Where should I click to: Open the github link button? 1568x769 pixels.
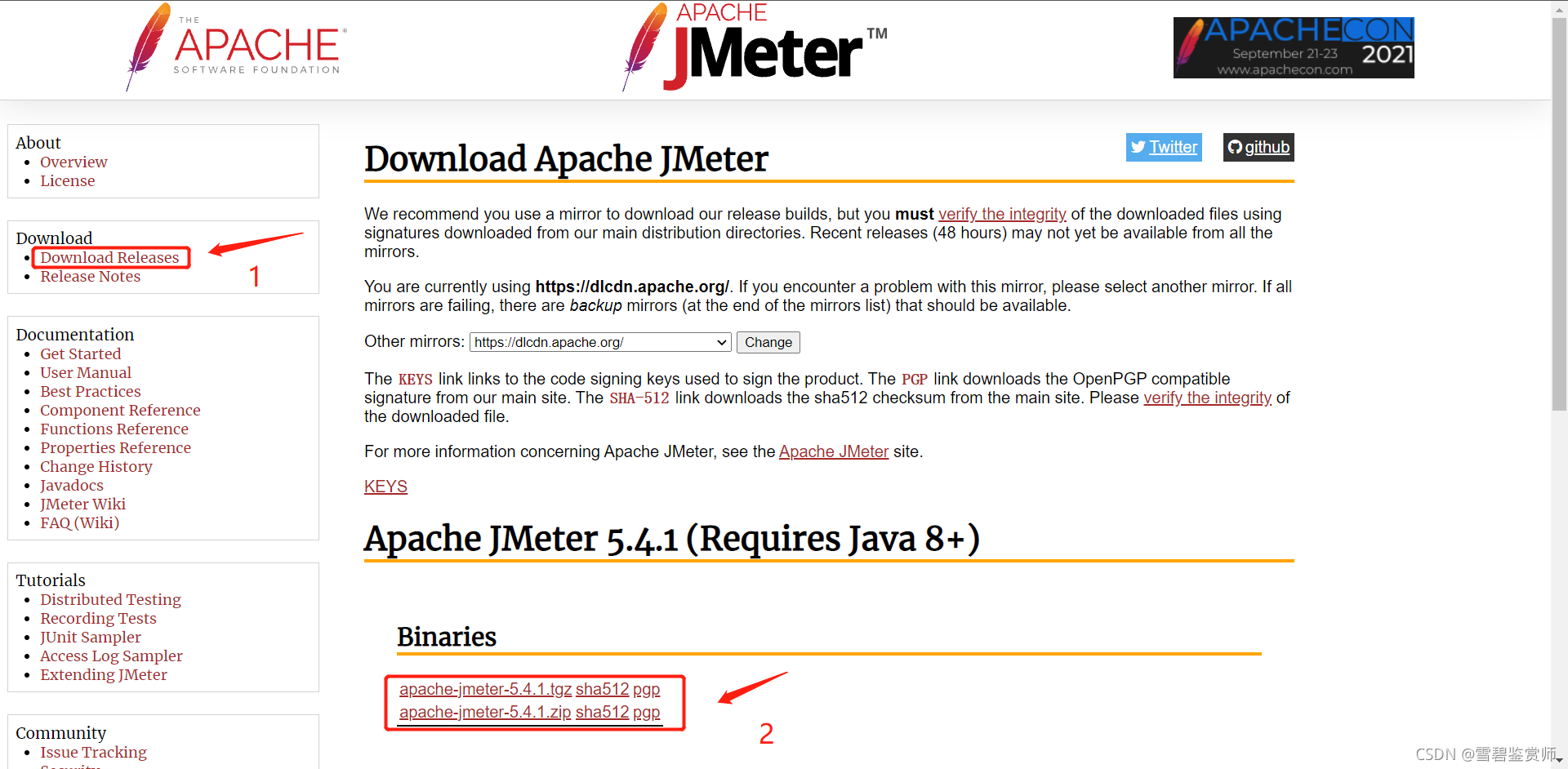1258,147
